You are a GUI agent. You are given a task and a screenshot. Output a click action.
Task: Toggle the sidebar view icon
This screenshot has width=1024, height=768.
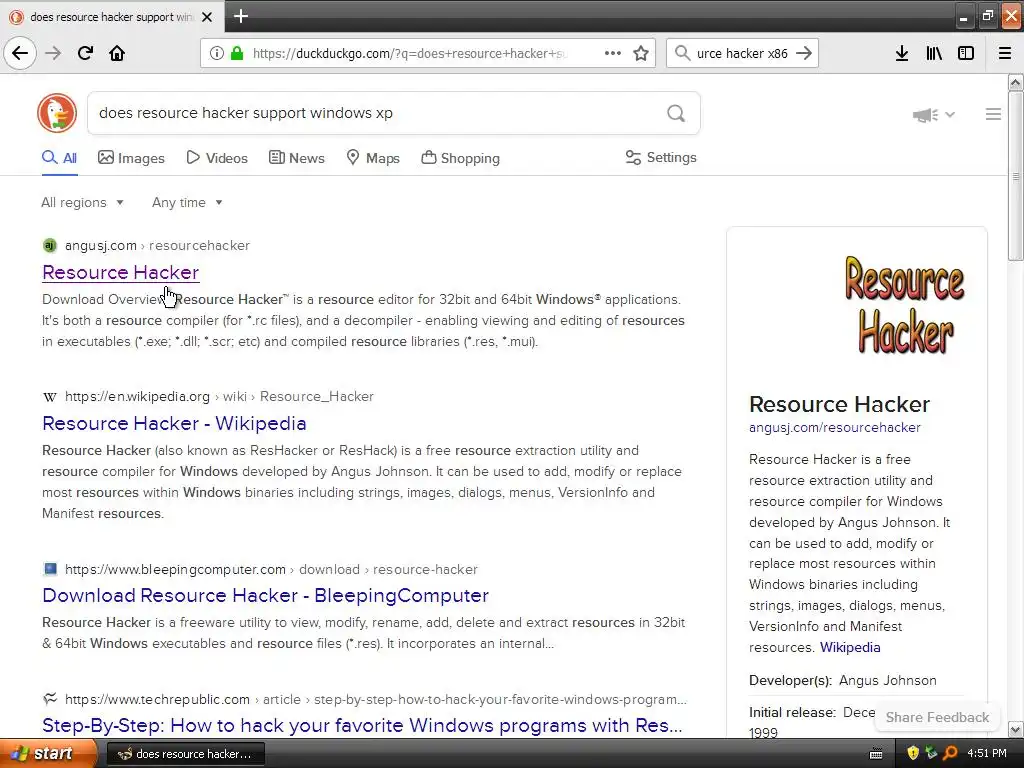[966, 53]
